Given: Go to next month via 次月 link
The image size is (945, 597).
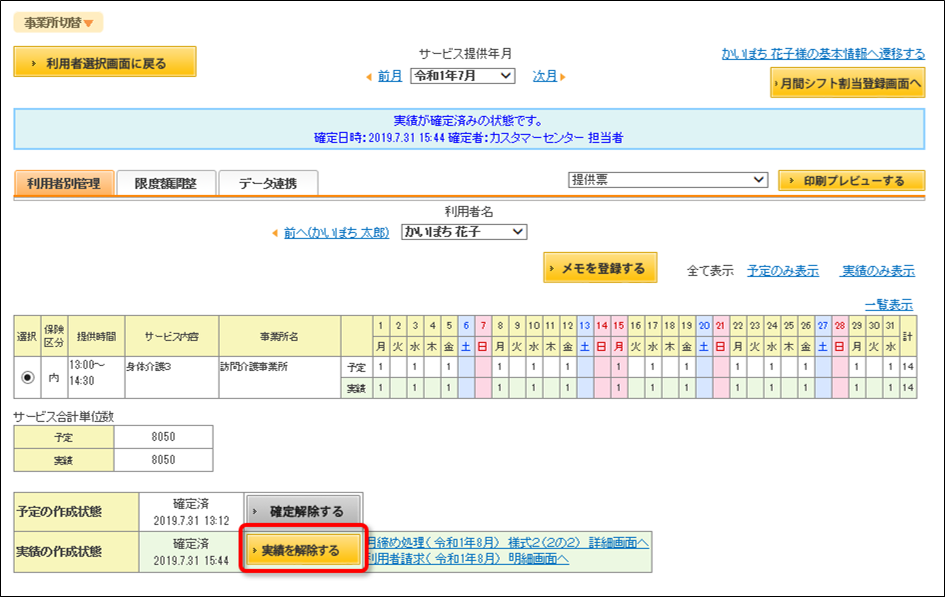Looking at the screenshot, I should (544, 77).
